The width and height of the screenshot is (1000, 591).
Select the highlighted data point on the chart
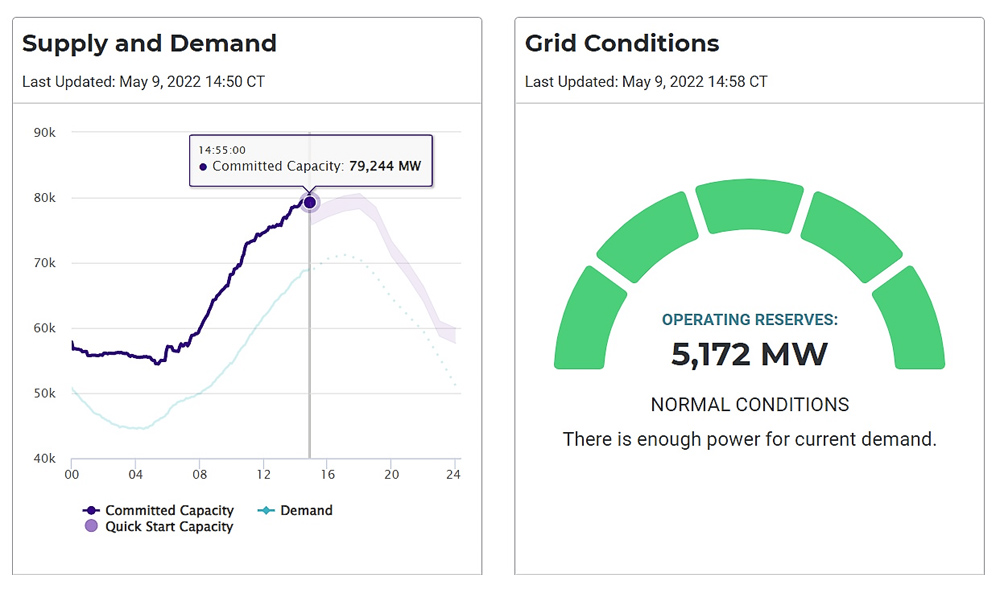pos(310,202)
